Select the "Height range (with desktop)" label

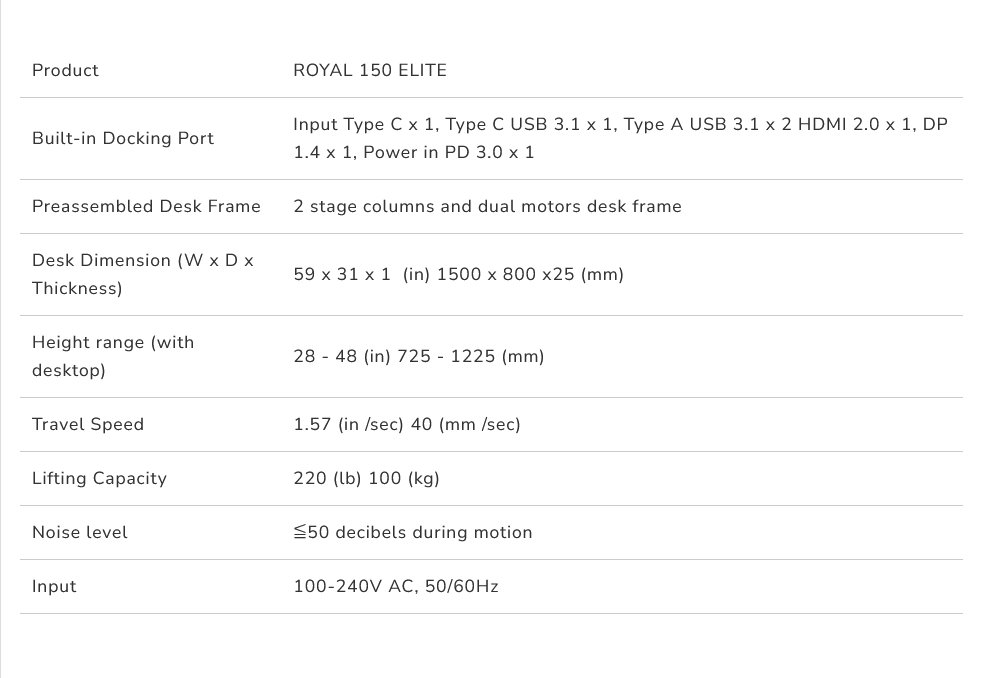113,356
